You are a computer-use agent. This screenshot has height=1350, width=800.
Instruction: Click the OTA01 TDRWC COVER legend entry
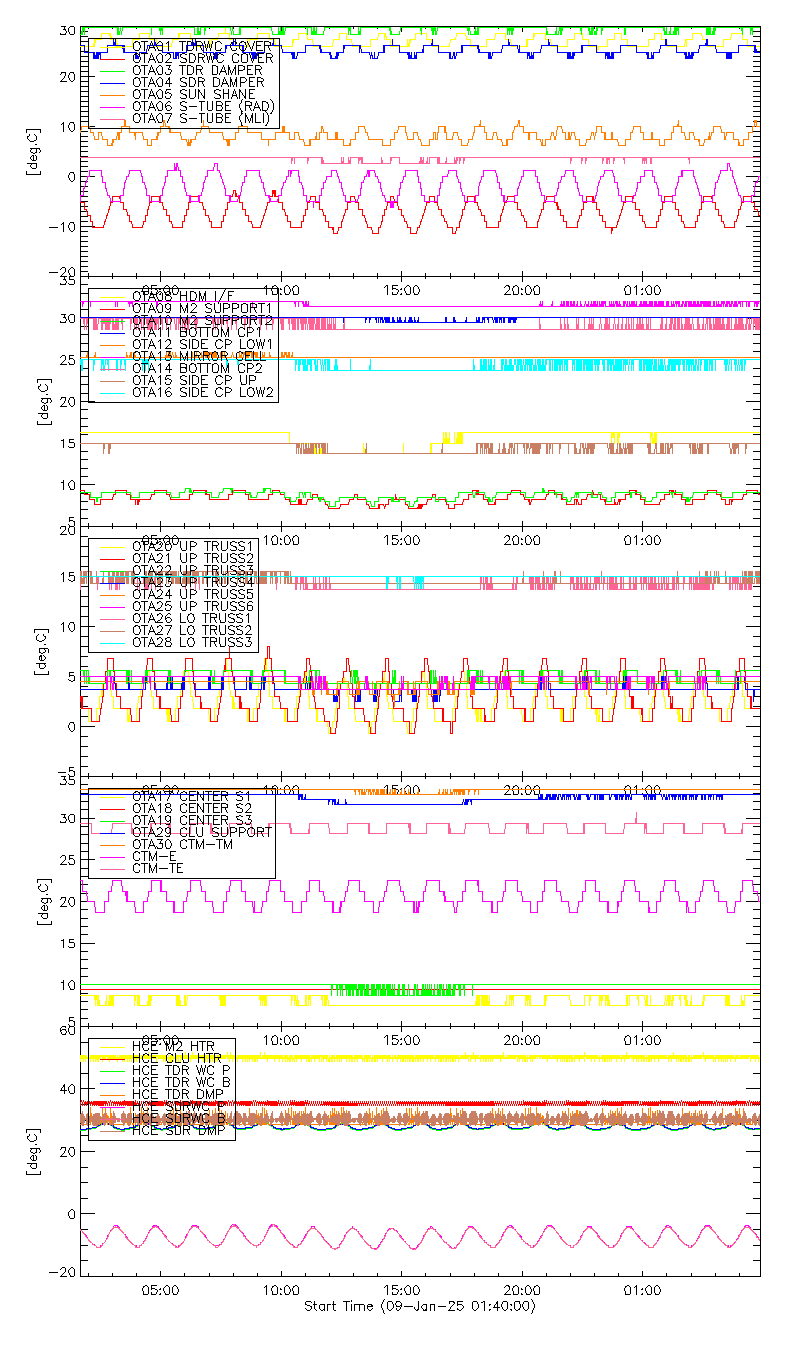pos(203,46)
